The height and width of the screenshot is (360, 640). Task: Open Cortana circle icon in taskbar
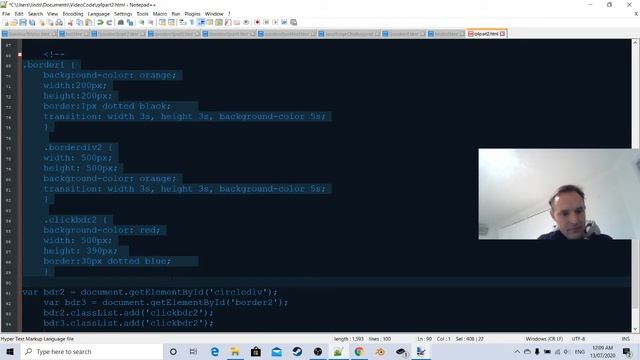173,351
